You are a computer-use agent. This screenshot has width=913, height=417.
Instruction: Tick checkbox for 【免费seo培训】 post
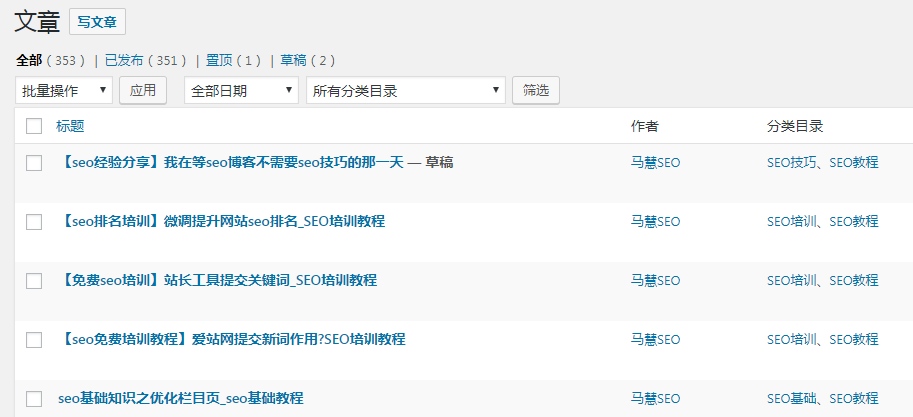[34, 281]
